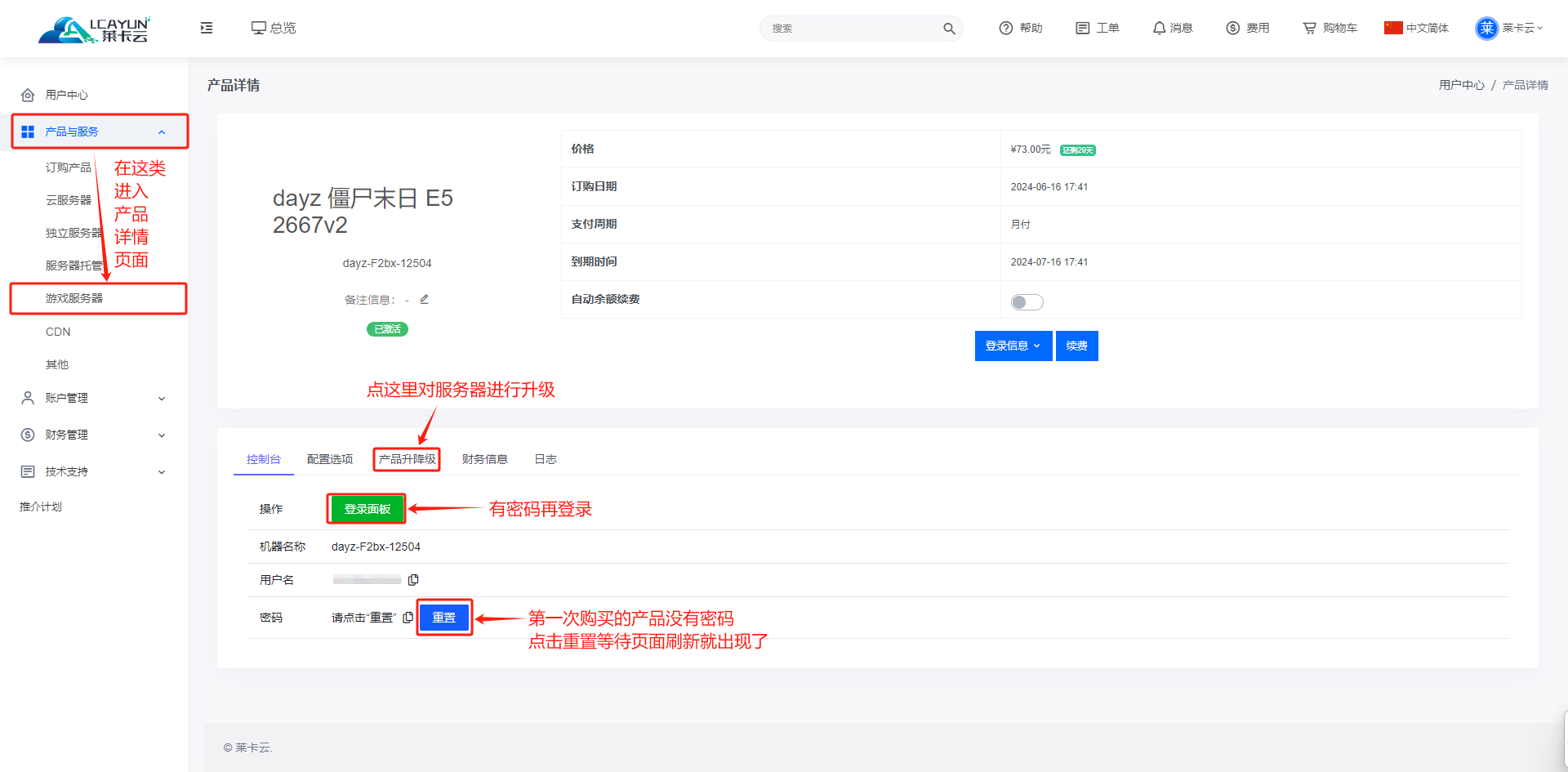Expand 账户管理 sidebar section
The width and height of the screenshot is (1568, 772).
coord(94,398)
